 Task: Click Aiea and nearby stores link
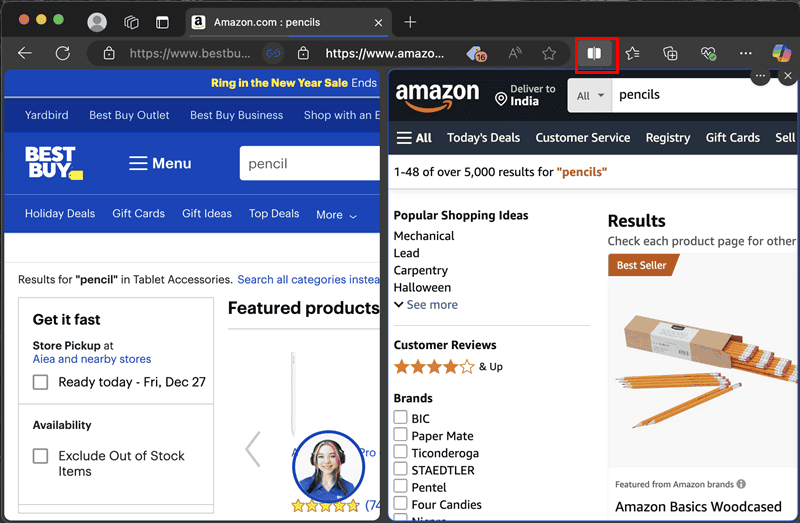click(x=92, y=359)
